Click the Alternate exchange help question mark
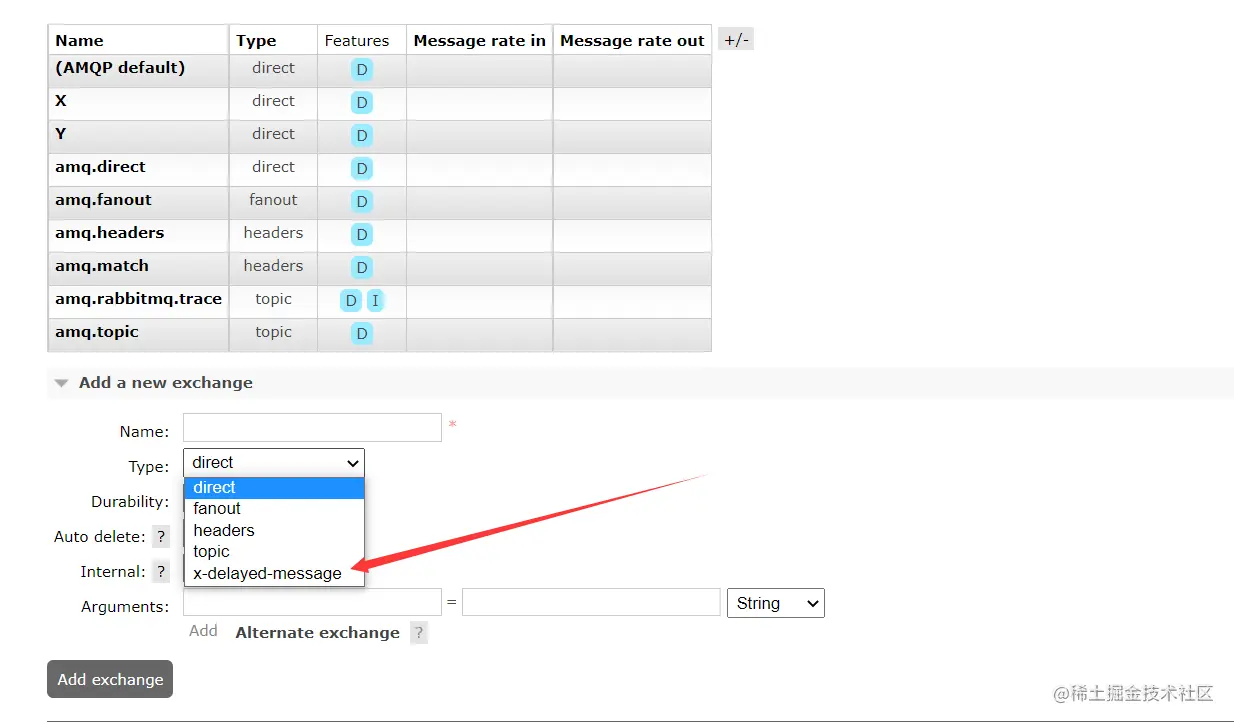Viewport: 1234px width, 724px height. (x=419, y=632)
